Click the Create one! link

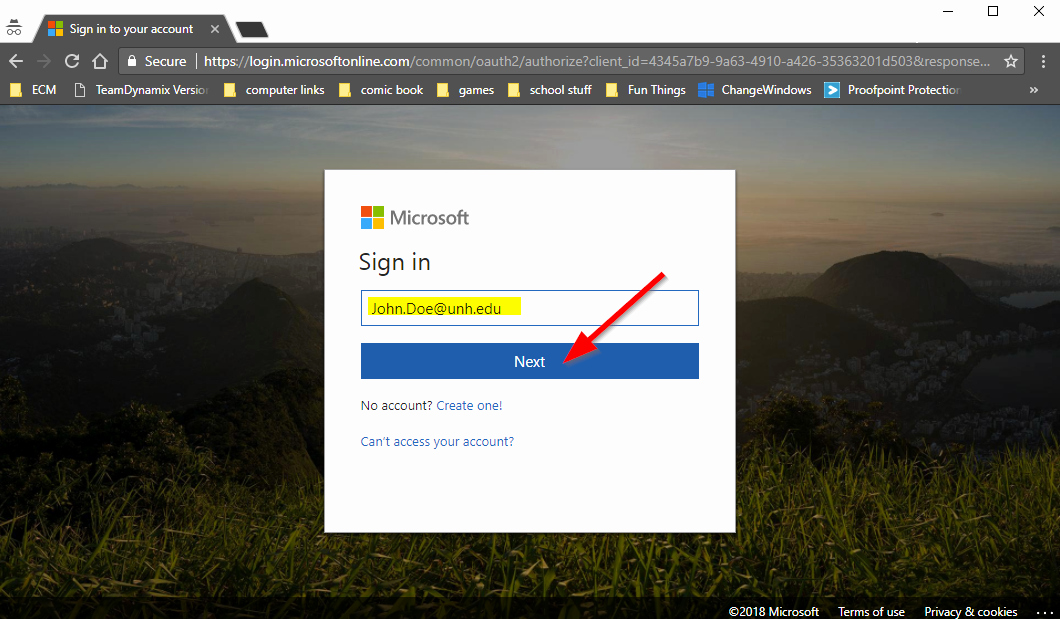click(x=469, y=405)
